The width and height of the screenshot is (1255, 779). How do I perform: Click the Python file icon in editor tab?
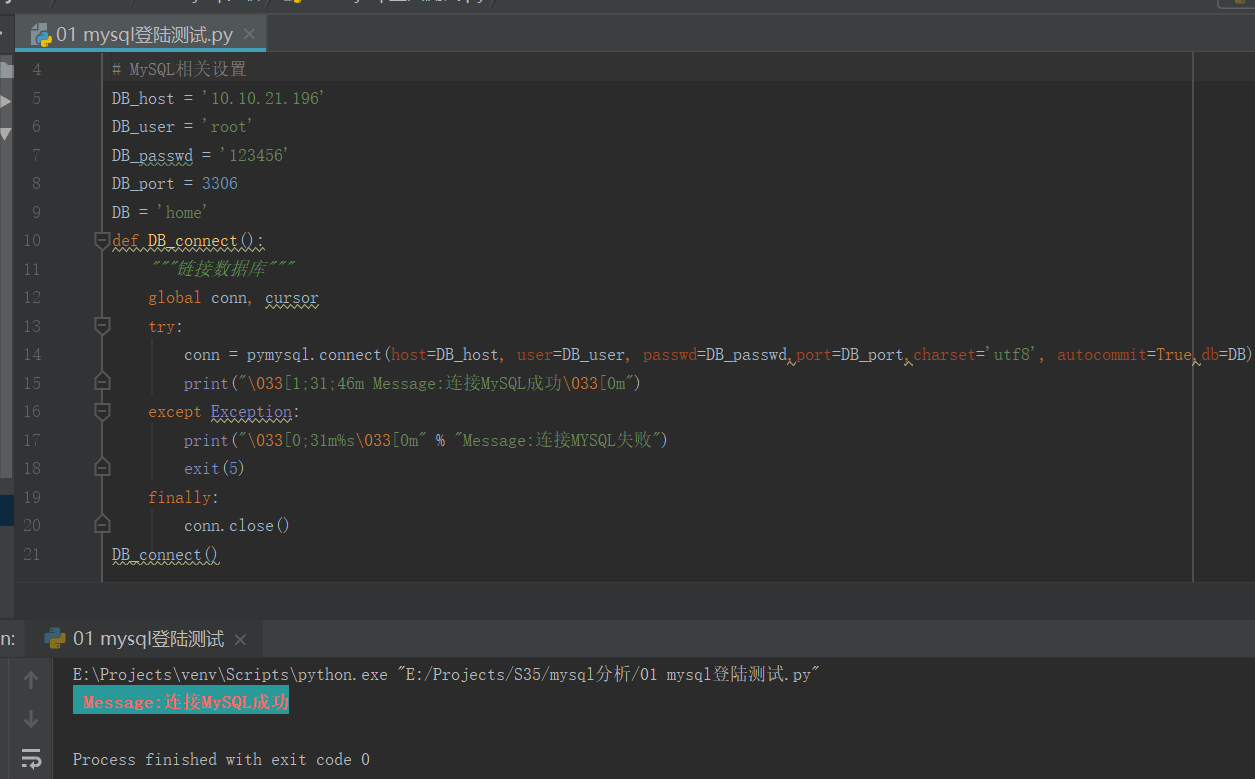(x=41, y=35)
